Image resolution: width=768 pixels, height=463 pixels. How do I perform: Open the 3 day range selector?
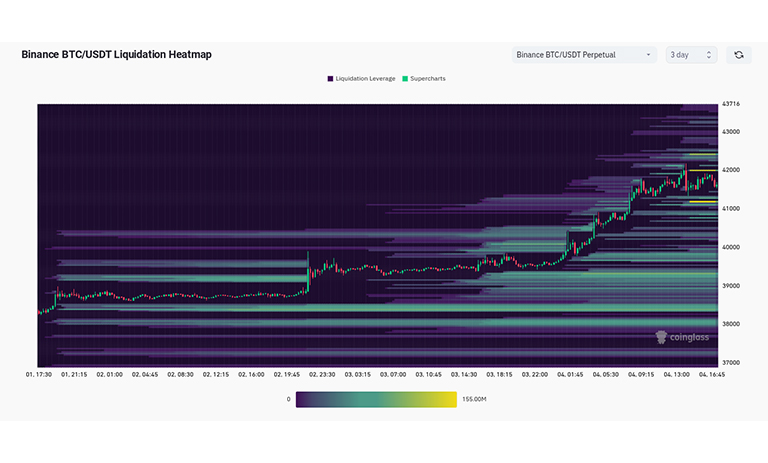click(x=691, y=55)
